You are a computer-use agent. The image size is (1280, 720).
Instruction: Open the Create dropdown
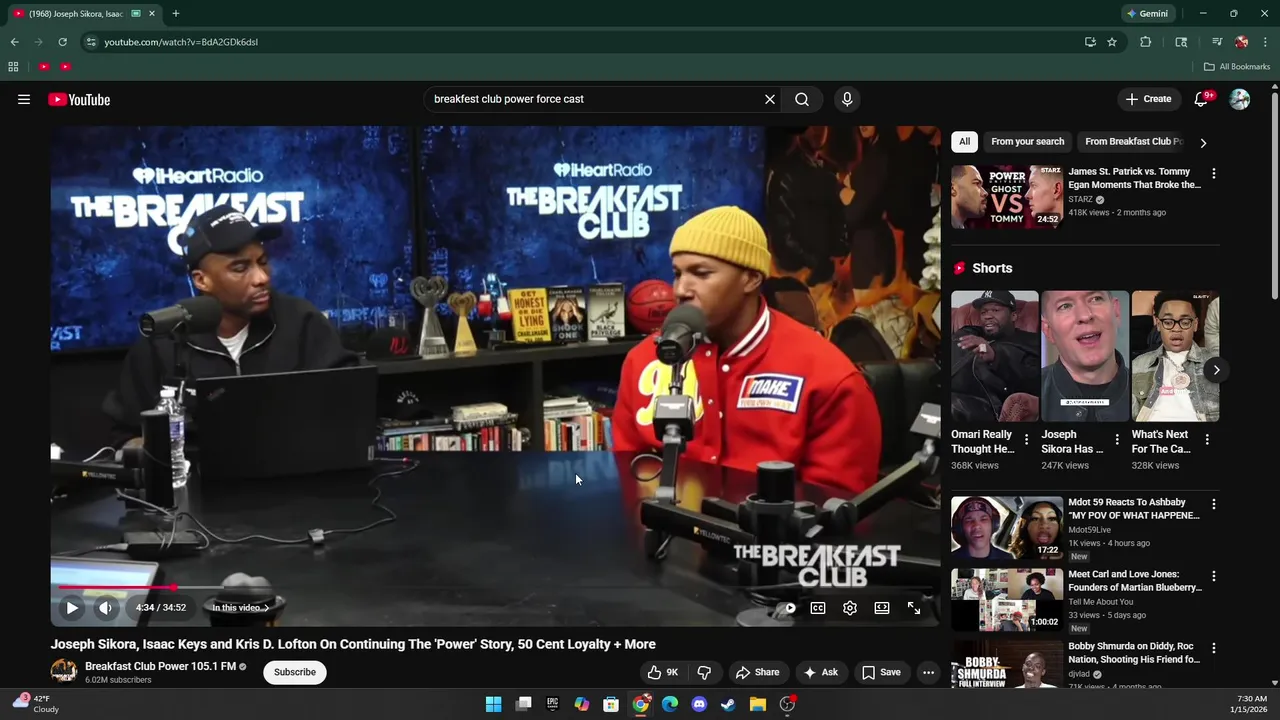(x=1148, y=99)
